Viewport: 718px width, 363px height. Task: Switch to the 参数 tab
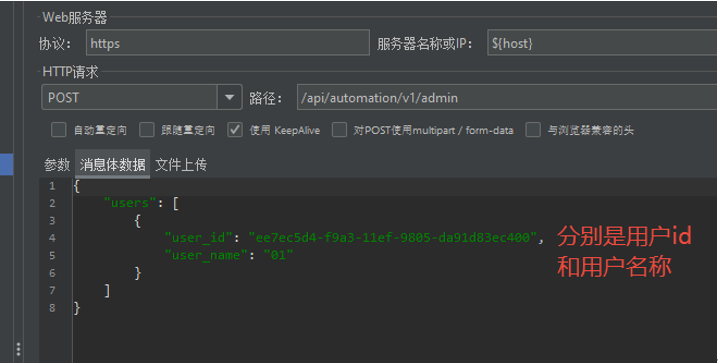click(57, 164)
